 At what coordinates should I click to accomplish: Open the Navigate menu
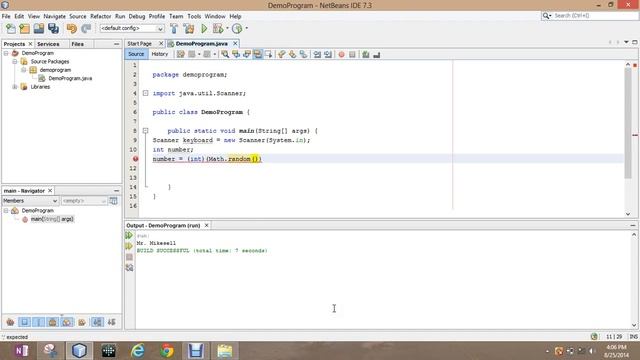55,16
